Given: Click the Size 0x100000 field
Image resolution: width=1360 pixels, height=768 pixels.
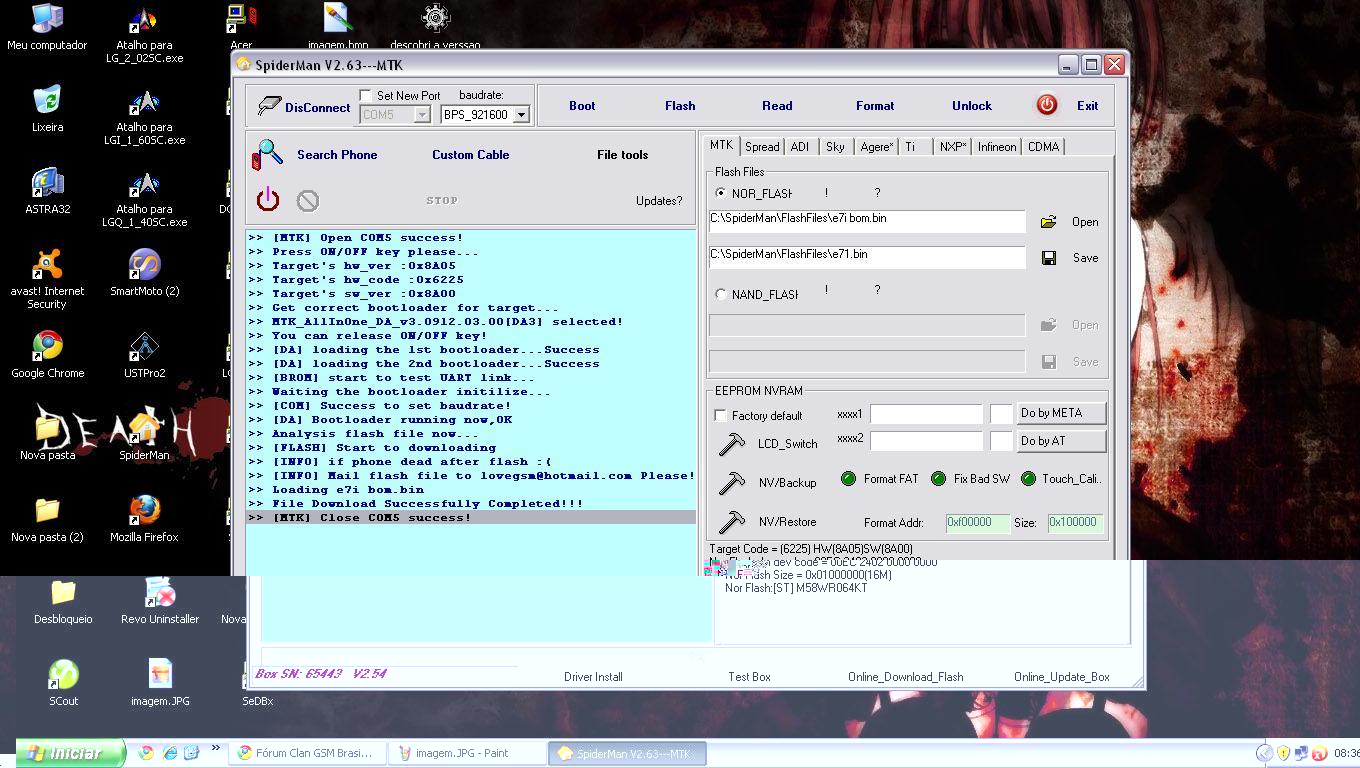Looking at the screenshot, I should pyautogui.click(x=1075, y=522).
